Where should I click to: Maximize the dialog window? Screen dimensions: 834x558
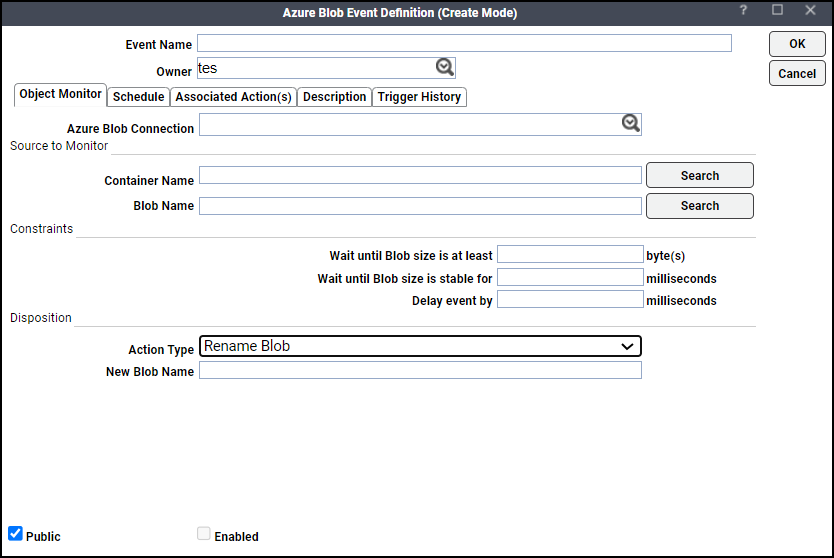[777, 10]
